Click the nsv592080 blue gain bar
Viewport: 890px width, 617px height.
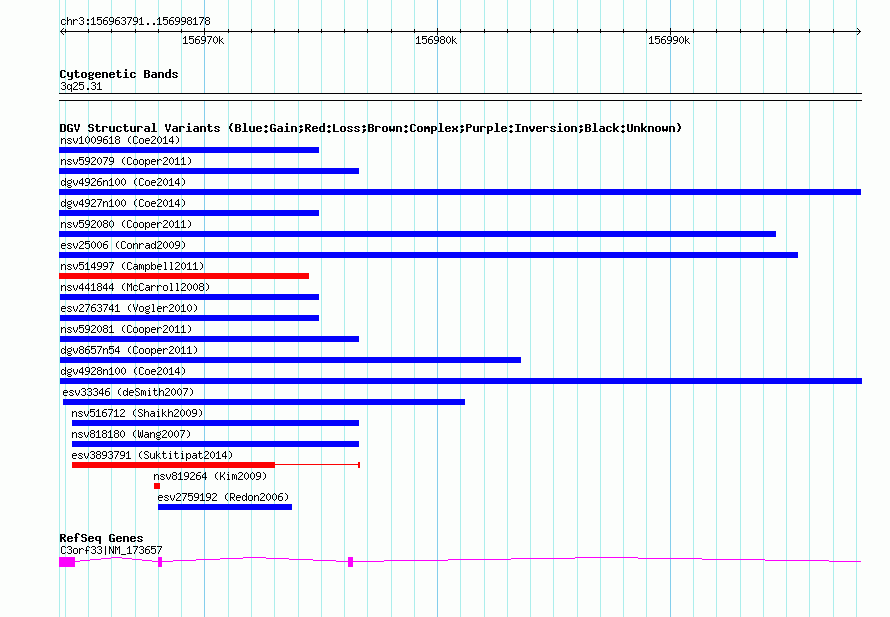(417, 234)
